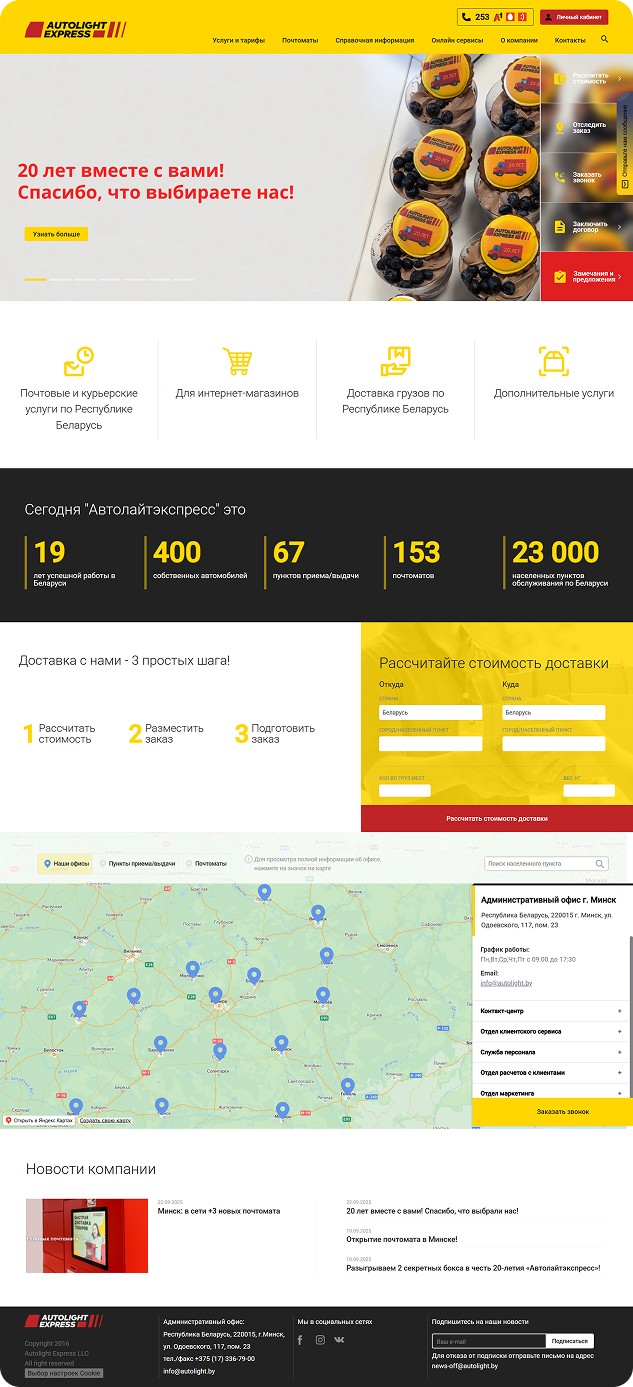The height and width of the screenshot is (1387, 633).
Task: Click the Гродно office pin on the map
Action: 79,1009
